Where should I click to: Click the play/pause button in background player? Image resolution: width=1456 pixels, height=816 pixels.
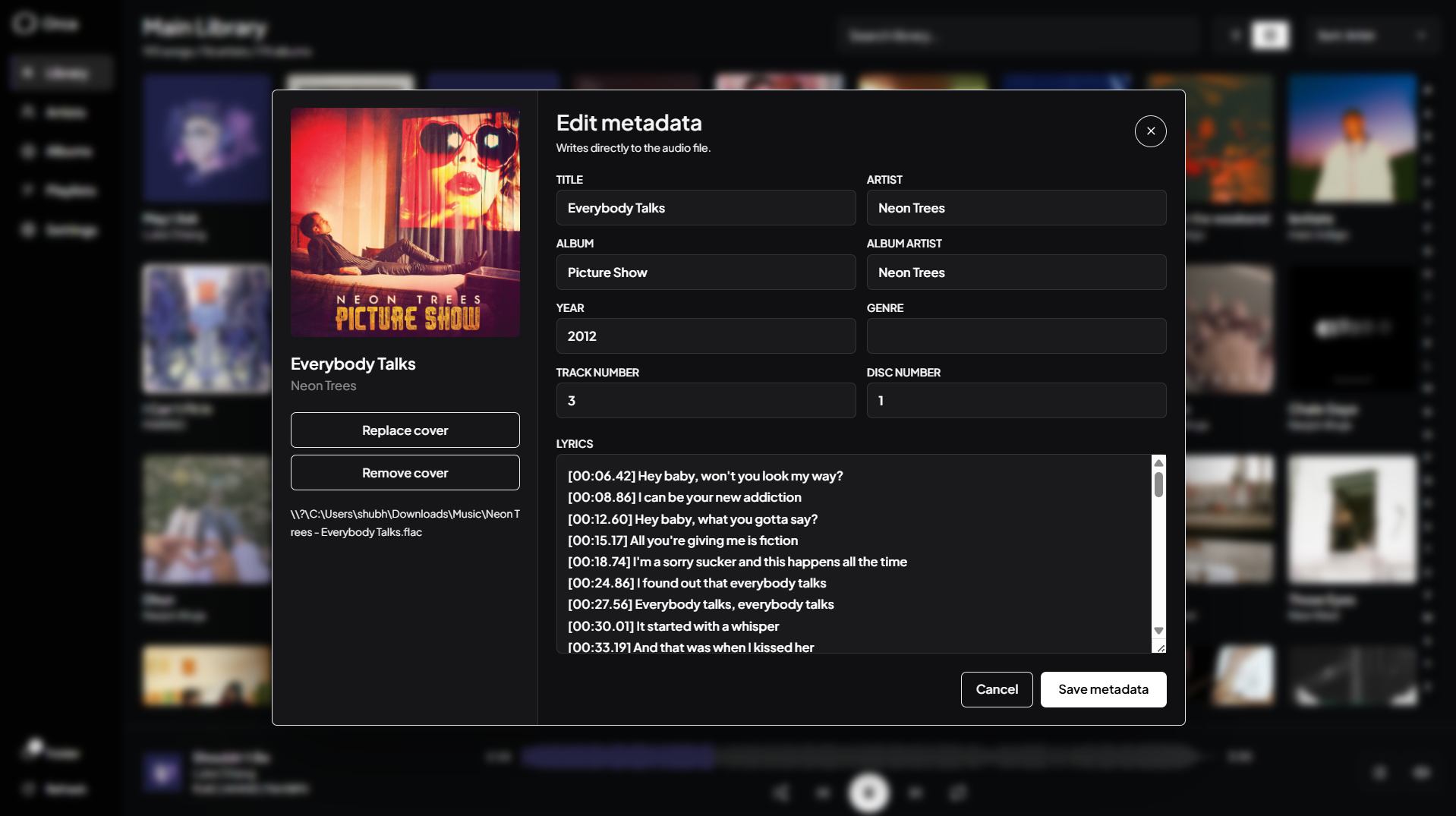[x=868, y=793]
